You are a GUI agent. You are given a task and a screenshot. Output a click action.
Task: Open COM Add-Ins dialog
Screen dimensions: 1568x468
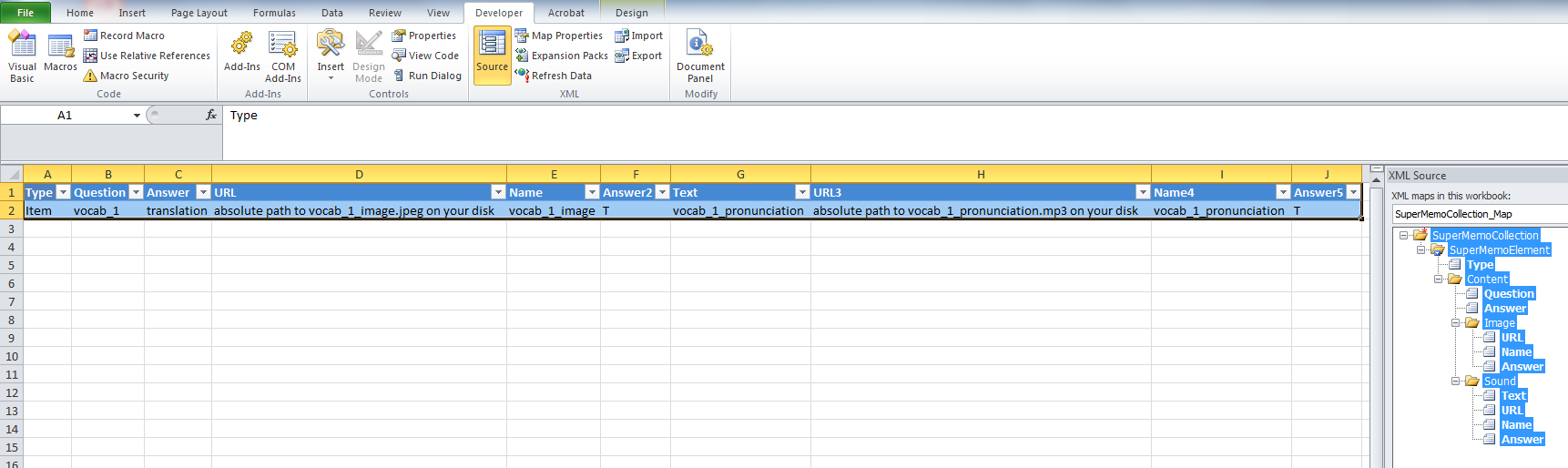pyautogui.click(x=283, y=55)
